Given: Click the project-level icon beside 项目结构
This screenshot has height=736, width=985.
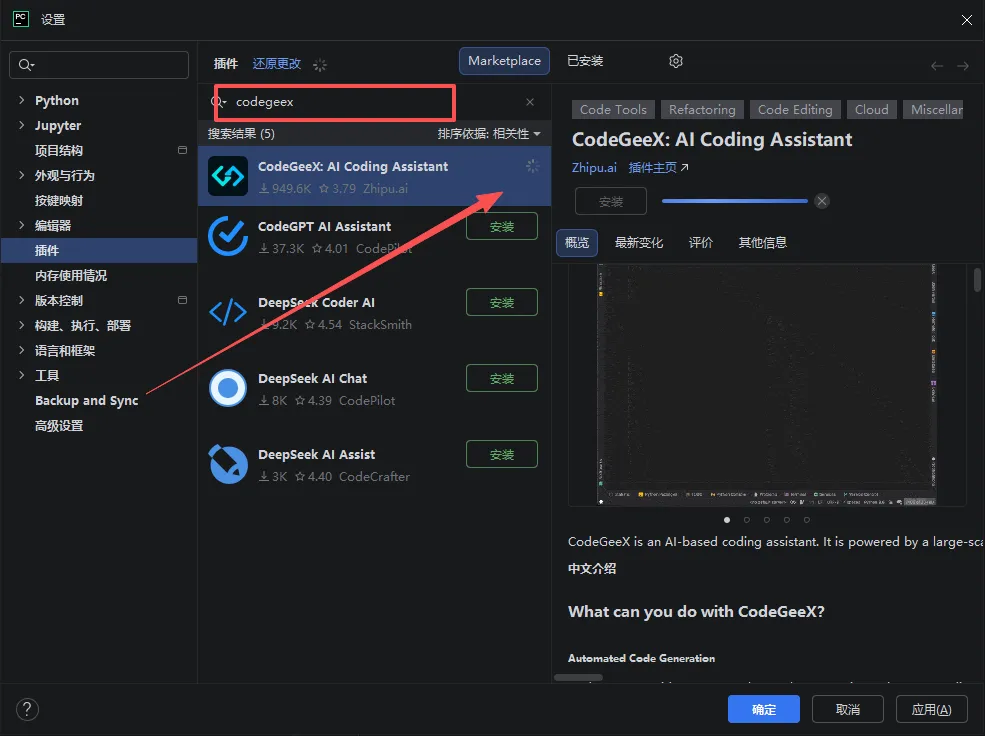Looking at the screenshot, I should (182, 150).
